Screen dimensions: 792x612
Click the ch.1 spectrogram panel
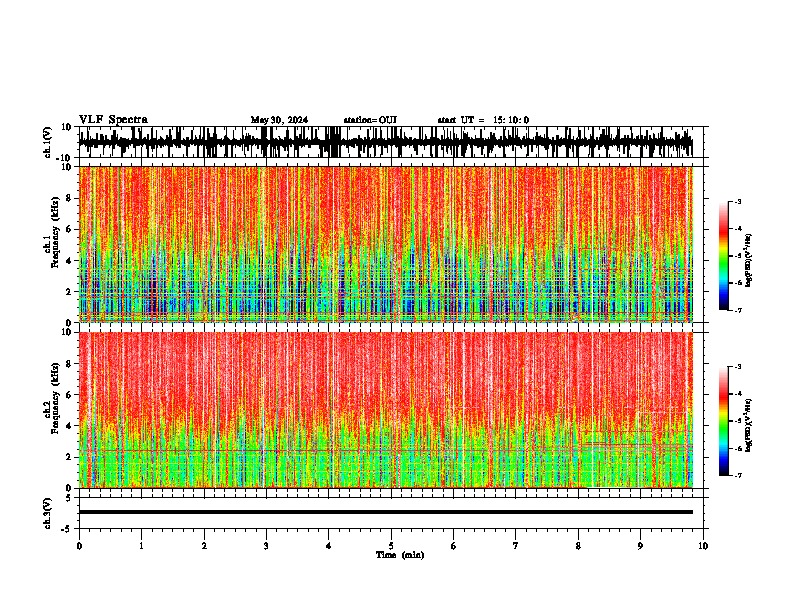pos(385,244)
